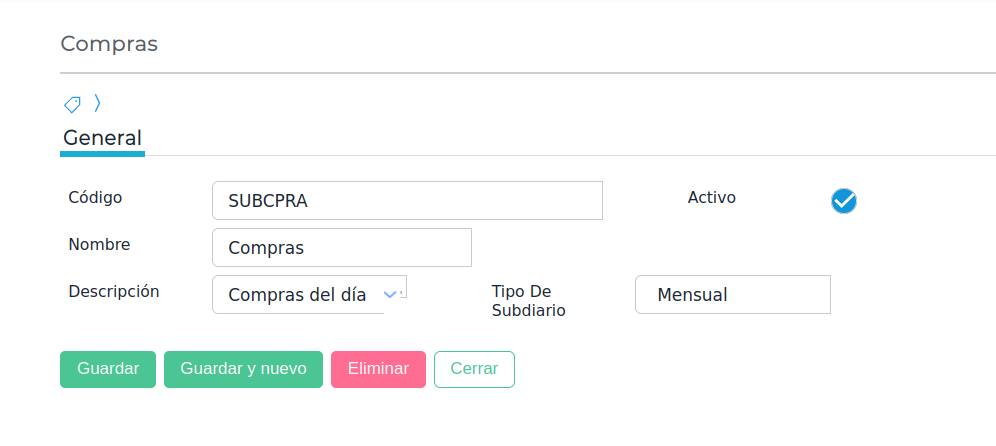The image size is (996, 446).
Task: Close the form with Cerrar
Action: point(474,369)
